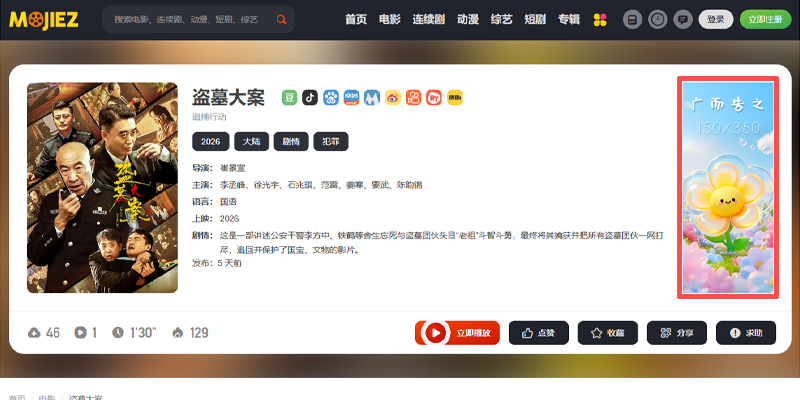Click the app download icon in header
800x400 pixels.
632,19
